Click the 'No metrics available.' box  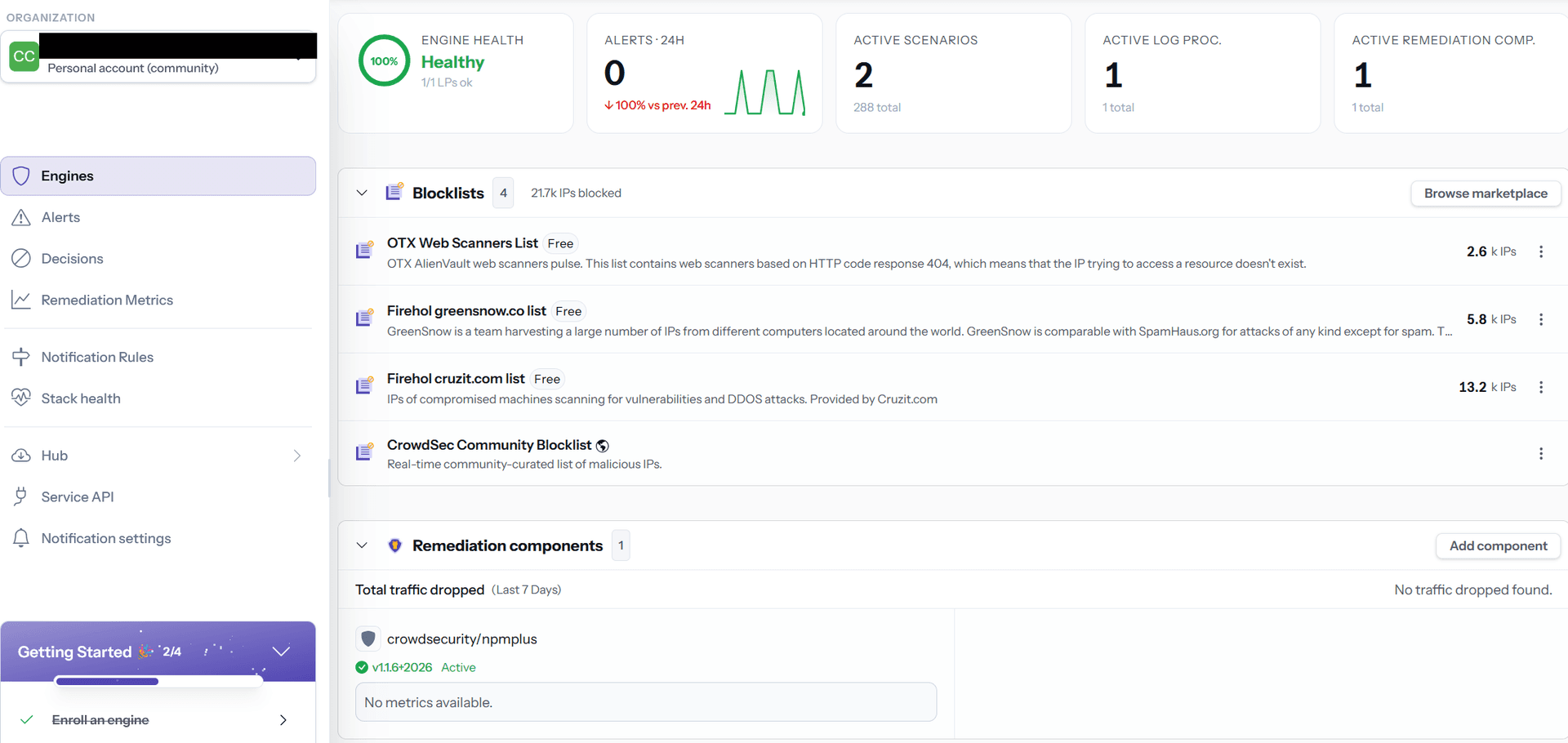click(646, 702)
